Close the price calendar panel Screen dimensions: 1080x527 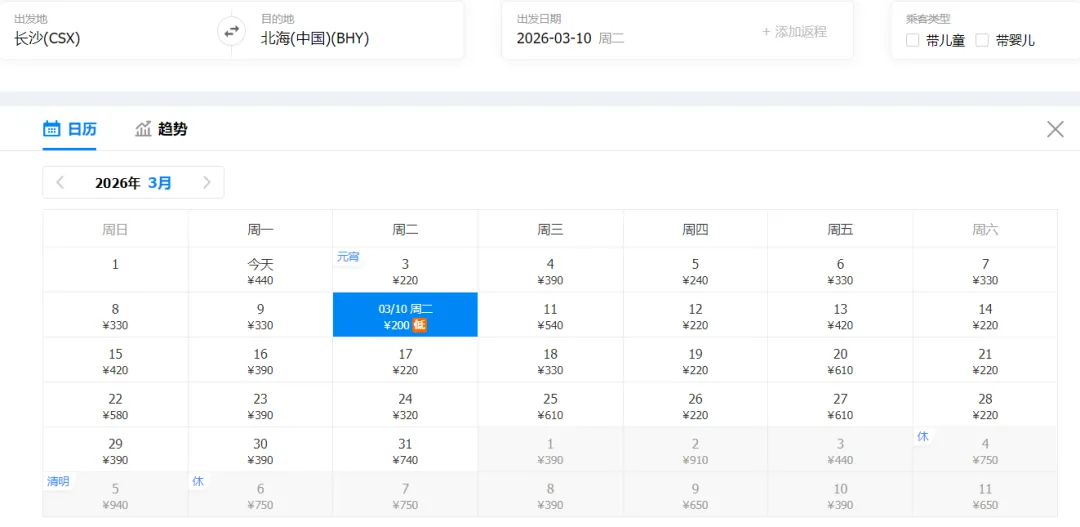[1055, 129]
